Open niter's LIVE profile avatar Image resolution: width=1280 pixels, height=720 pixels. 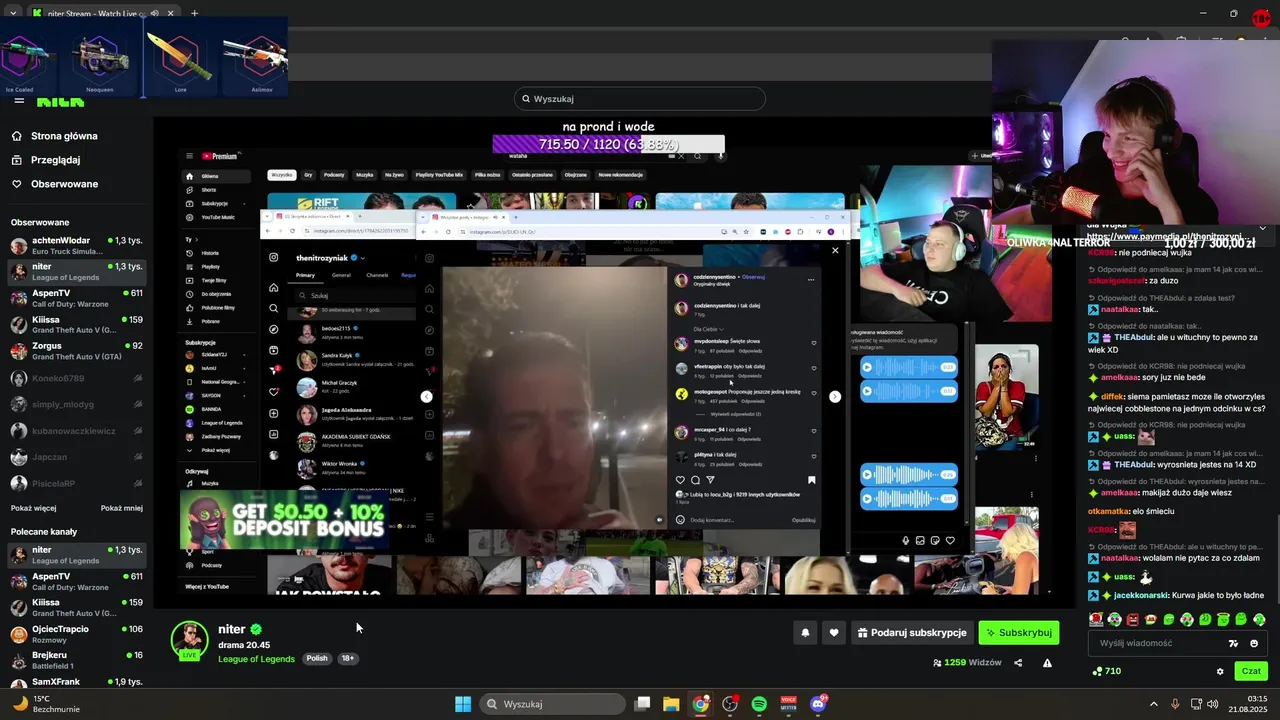pos(189,641)
